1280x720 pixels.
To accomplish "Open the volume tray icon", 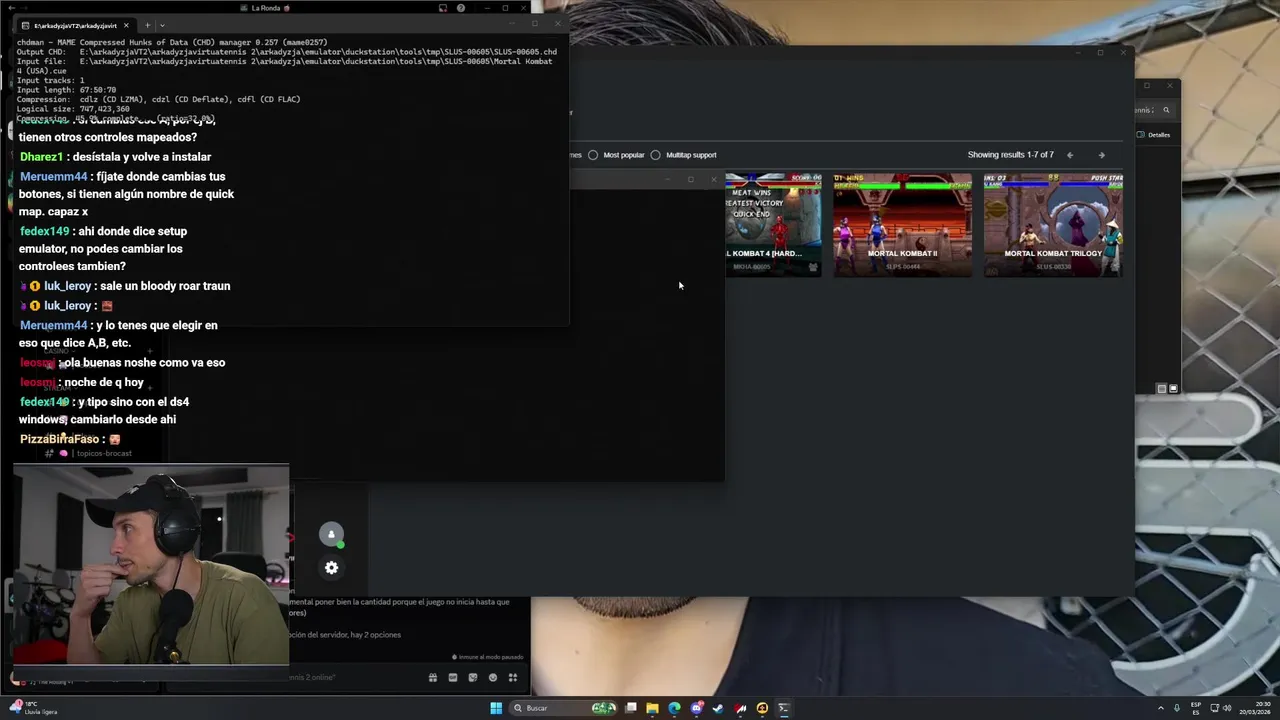I will click(1227, 708).
